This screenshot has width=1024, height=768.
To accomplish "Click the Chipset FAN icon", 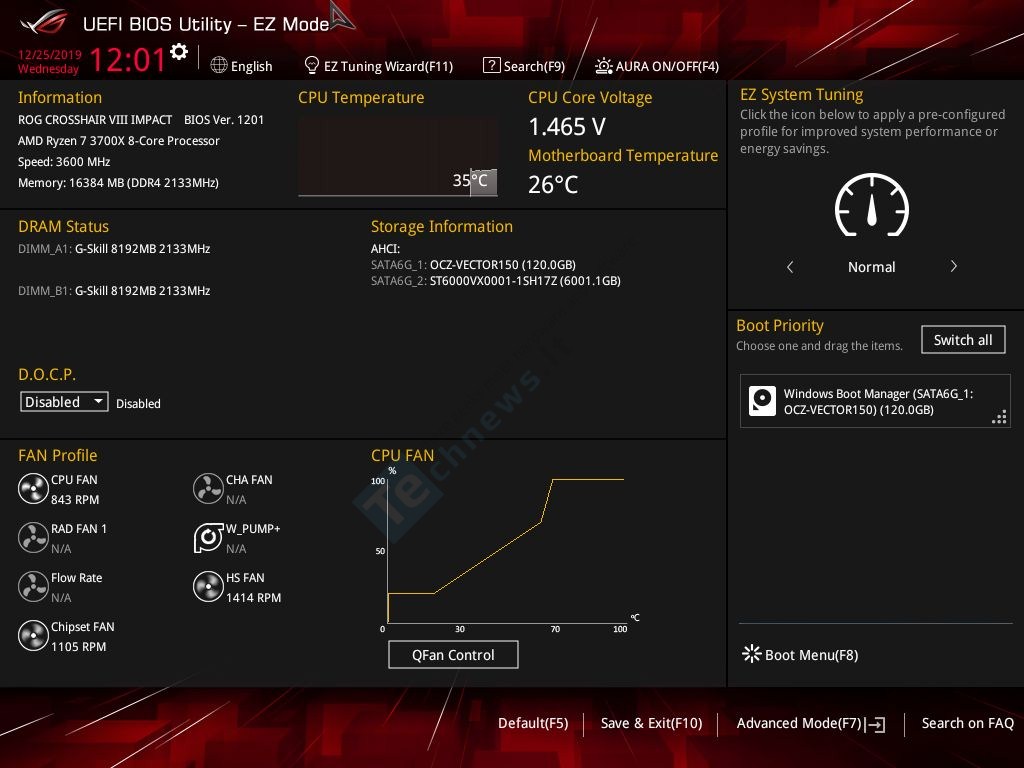I will click(33, 635).
